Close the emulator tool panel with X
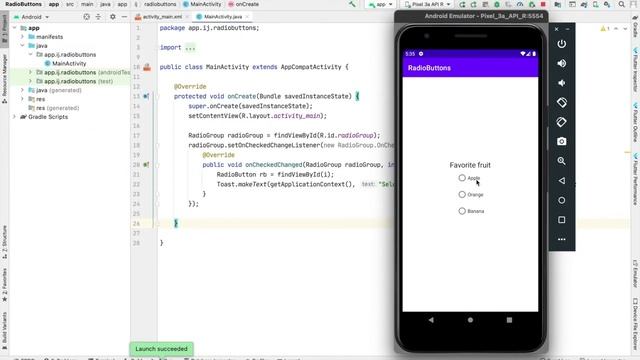640x360 pixels. click(556, 29)
